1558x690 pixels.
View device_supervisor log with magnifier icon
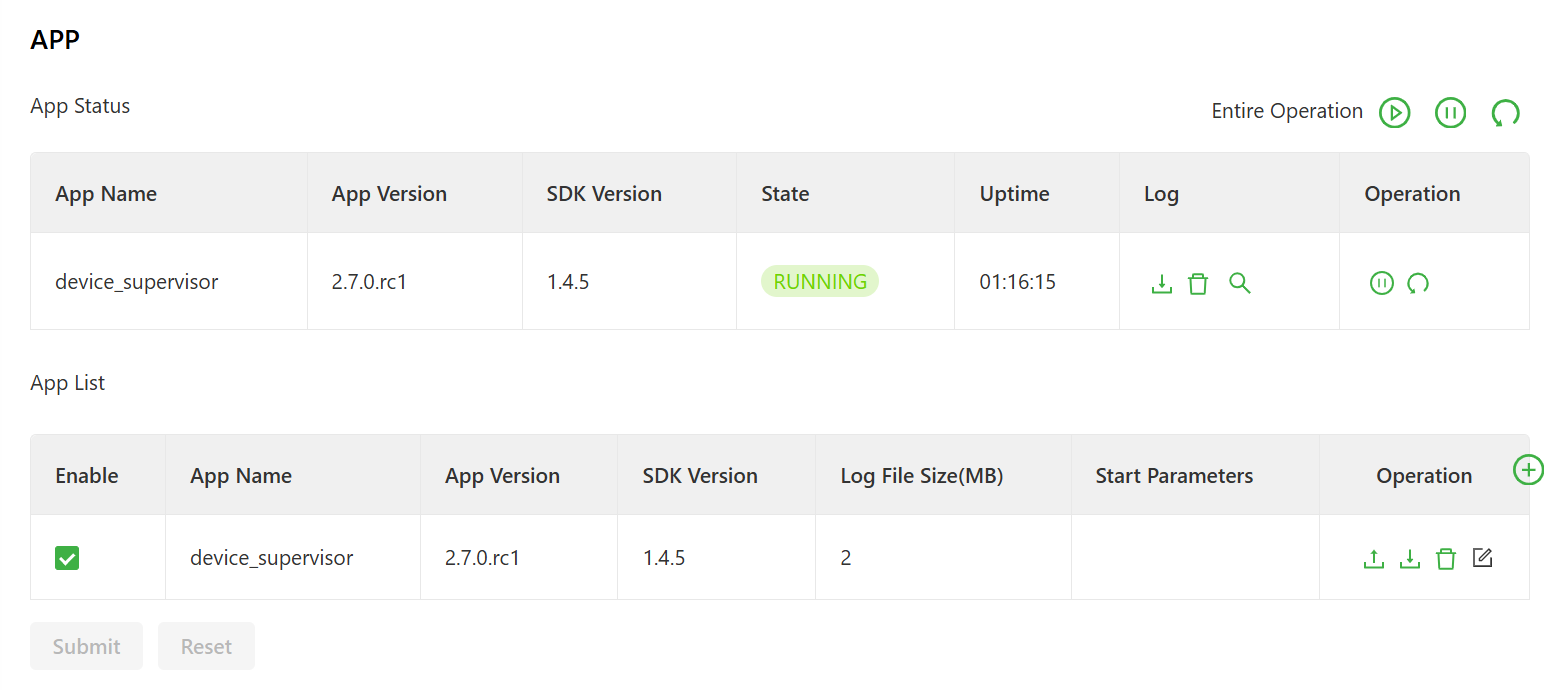pyautogui.click(x=1240, y=283)
